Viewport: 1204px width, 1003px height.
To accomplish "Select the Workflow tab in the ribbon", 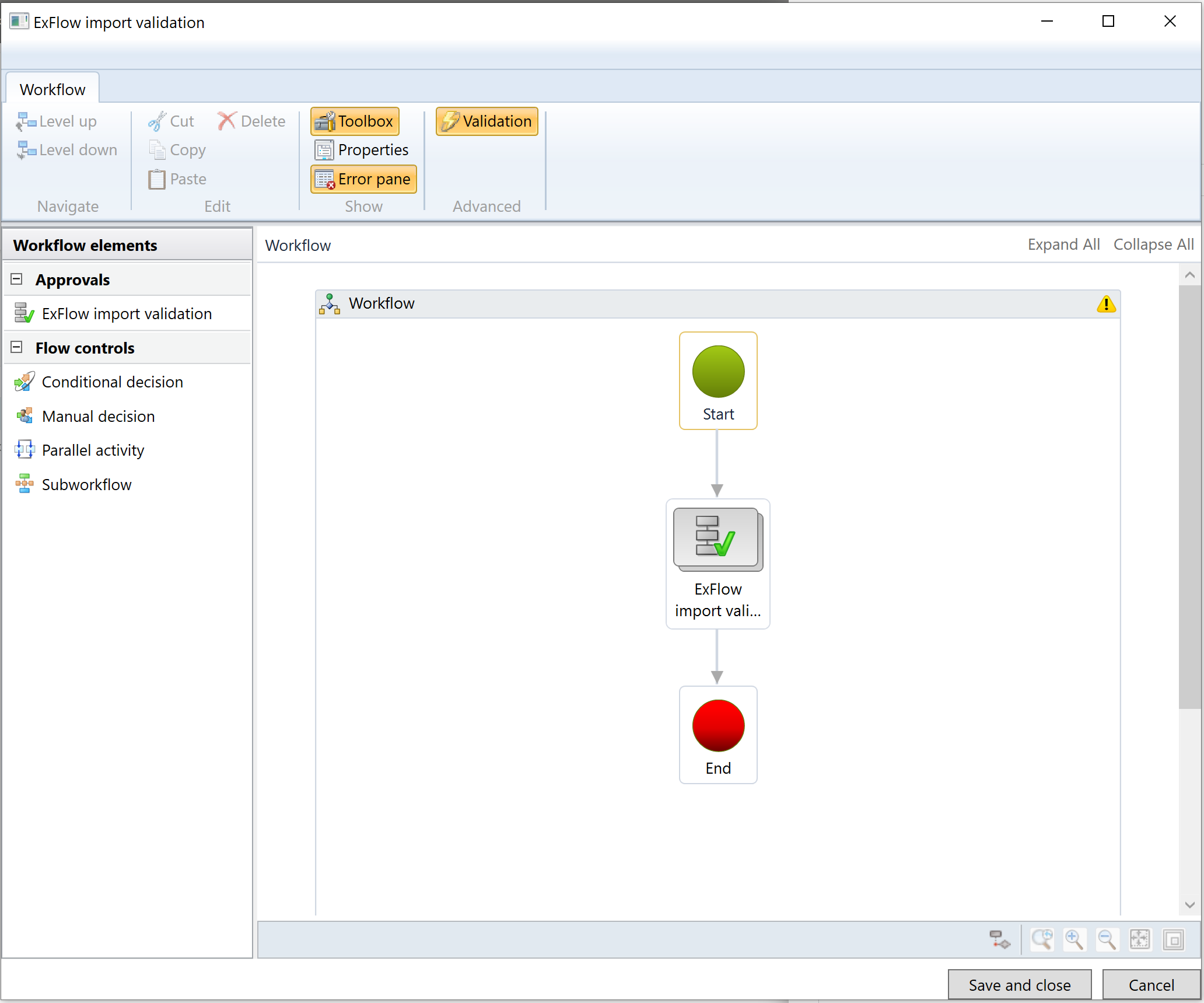I will [52, 89].
